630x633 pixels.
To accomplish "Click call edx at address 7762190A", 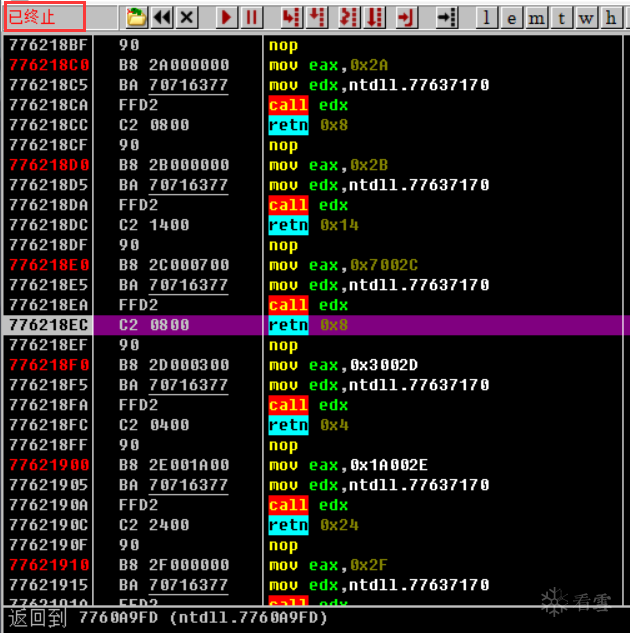I will click(x=308, y=505).
